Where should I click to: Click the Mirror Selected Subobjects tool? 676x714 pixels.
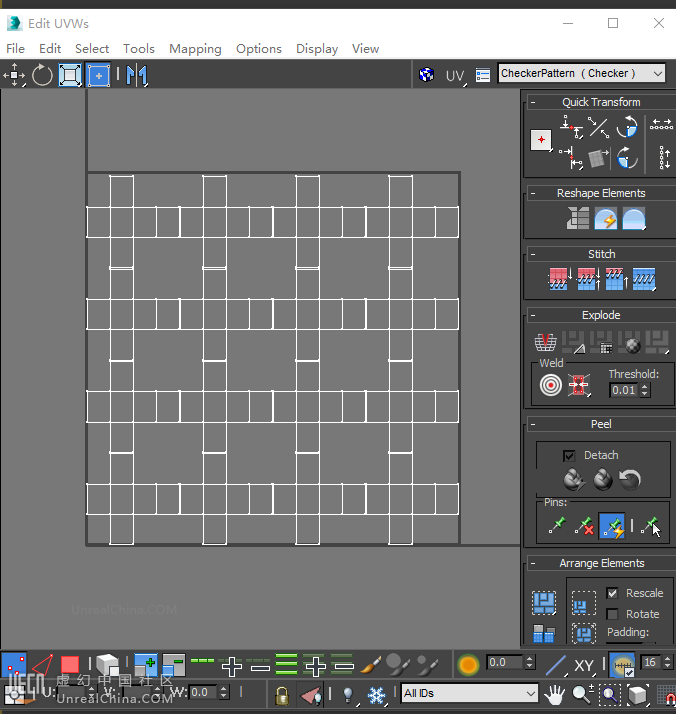[137, 75]
